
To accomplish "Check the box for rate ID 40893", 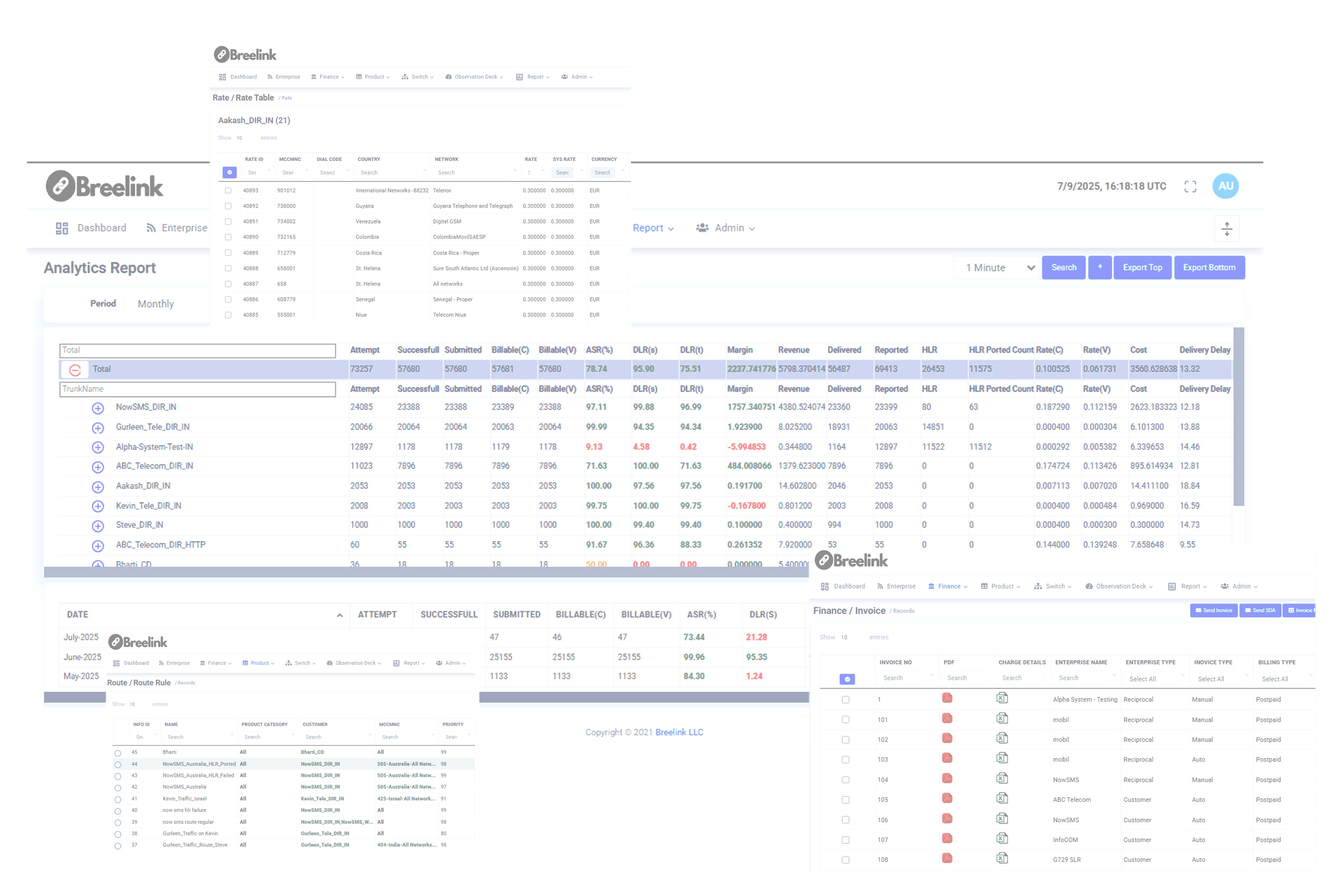I will click(x=228, y=190).
